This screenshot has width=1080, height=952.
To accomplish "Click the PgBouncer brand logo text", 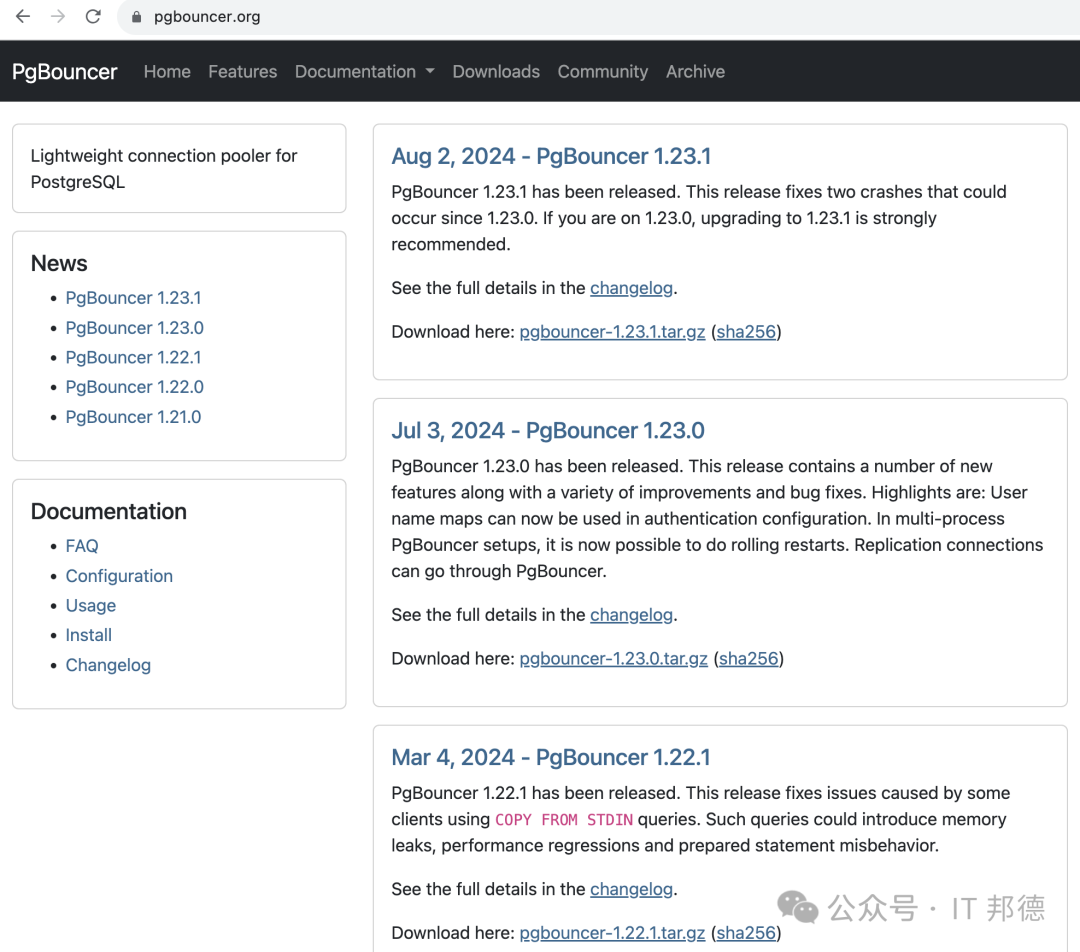I will tap(65, 72).
